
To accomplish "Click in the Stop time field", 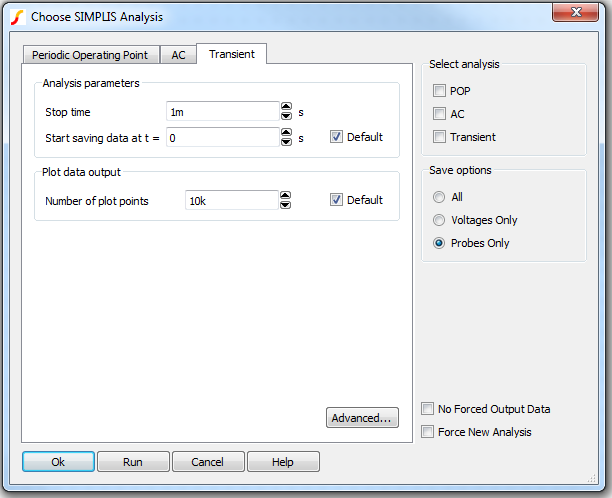I will [x=221, y=112].
